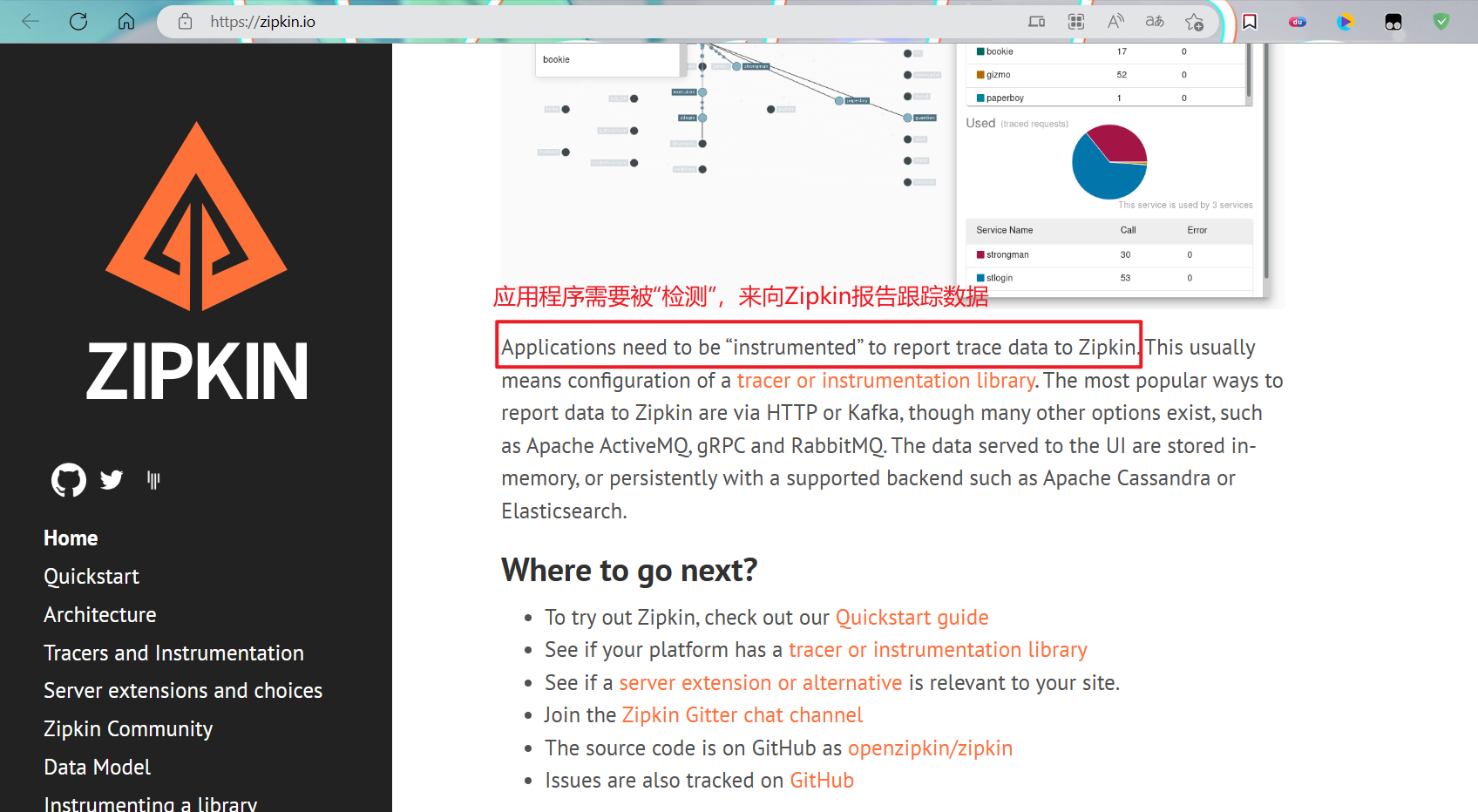Image resolution: width=1478 pixels, height=812 pixels.
Task: Click 'strongman' row in service table
Action: point(1108,255)
